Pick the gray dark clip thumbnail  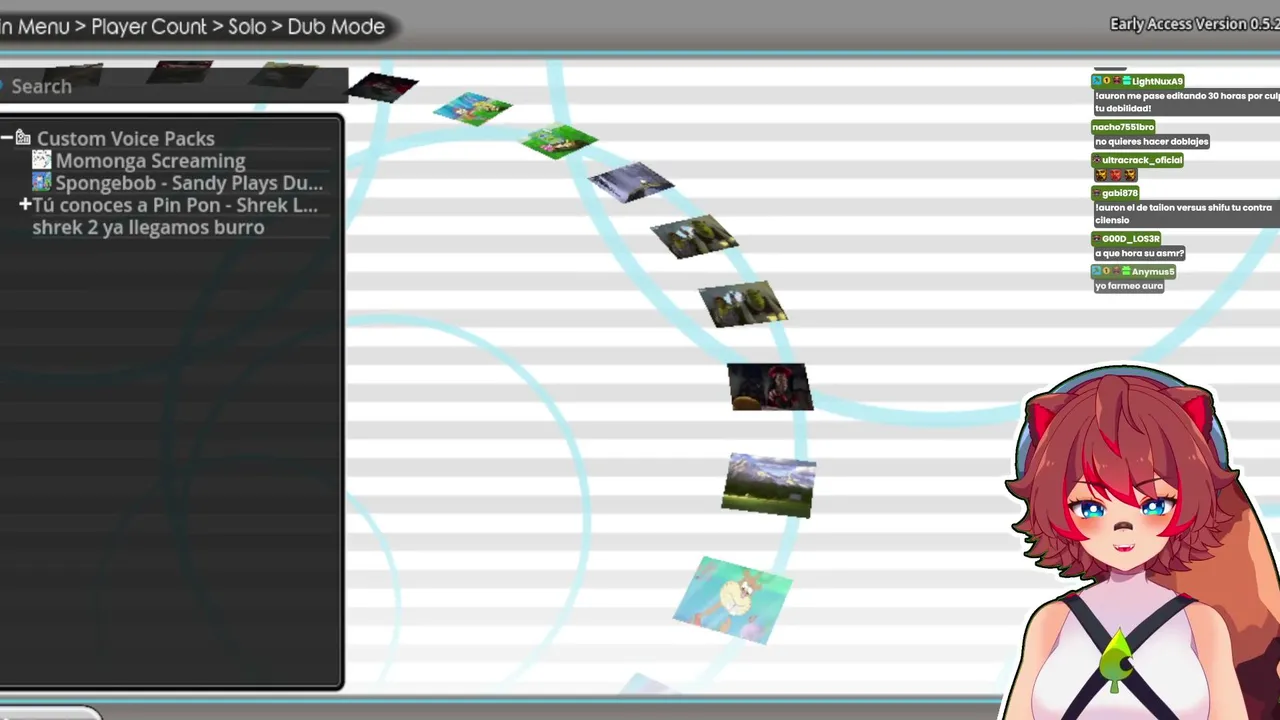(631, 182)
